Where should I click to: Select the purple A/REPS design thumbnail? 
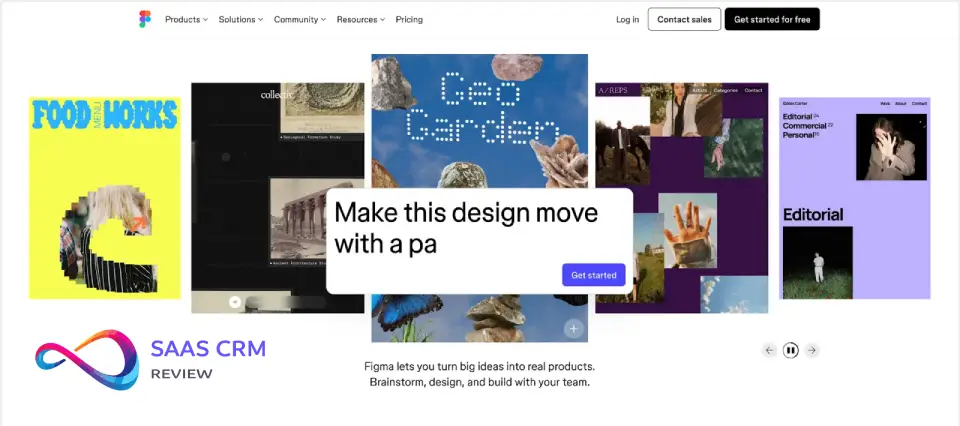pyautogui.click(x=682, y=198)
